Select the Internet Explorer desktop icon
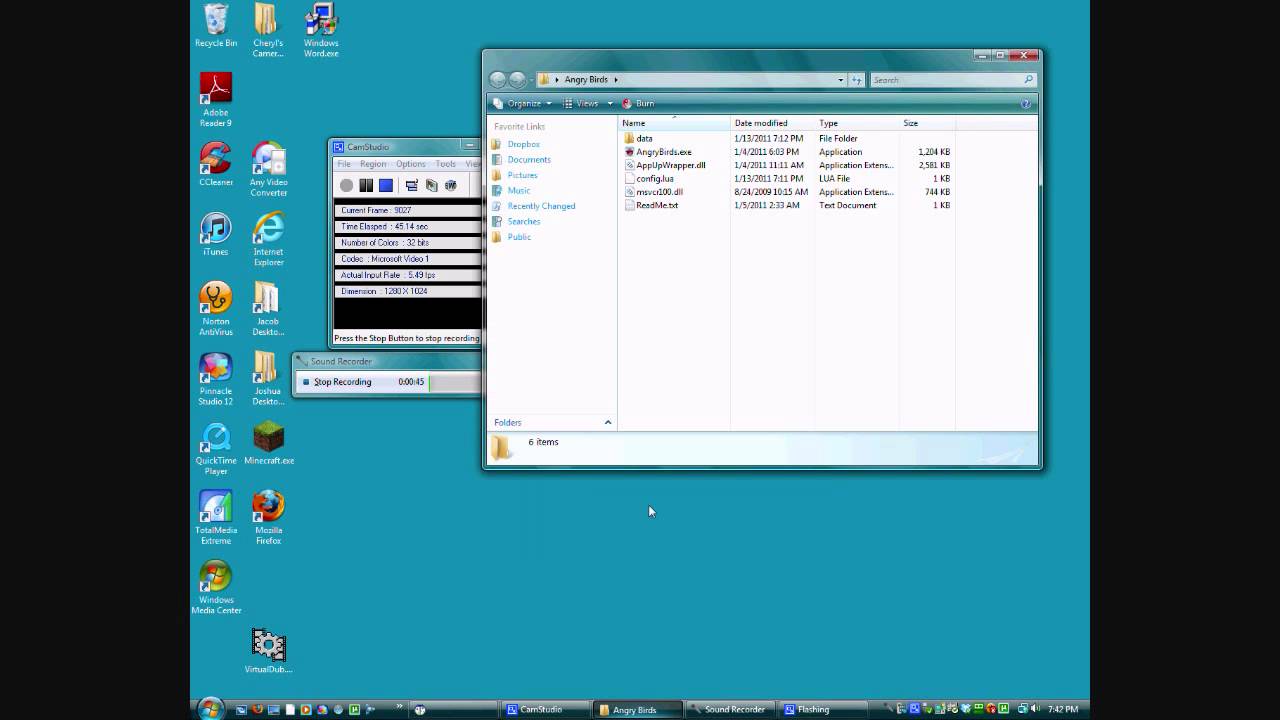Viewport: 1280px width, 720px height. (268, 240)
